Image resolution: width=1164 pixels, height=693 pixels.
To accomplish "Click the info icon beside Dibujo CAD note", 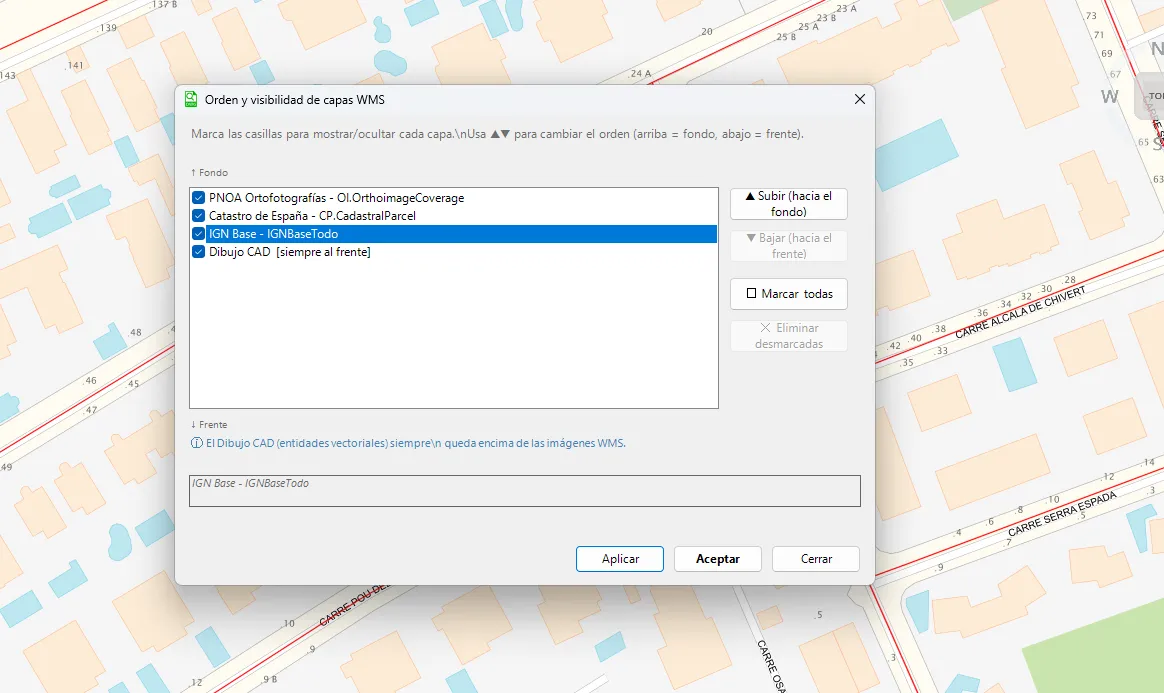I will [x=197, y=443].
